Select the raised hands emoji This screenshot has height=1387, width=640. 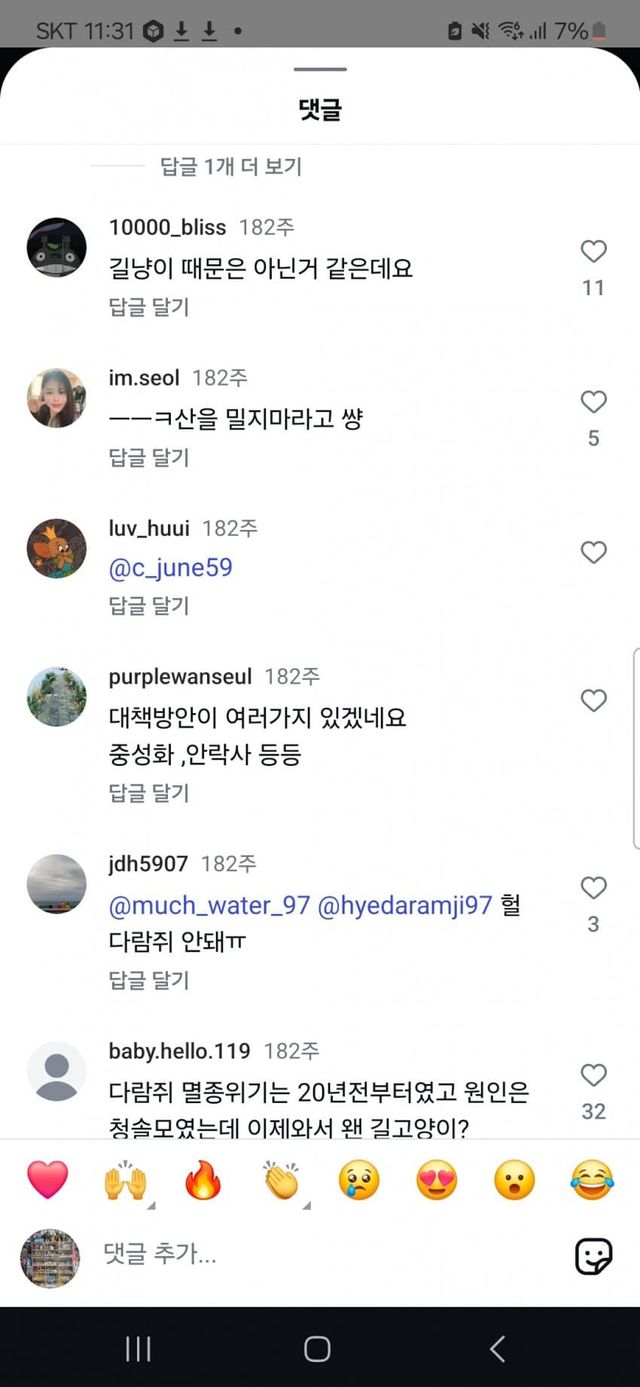[x=125, y=1180]
